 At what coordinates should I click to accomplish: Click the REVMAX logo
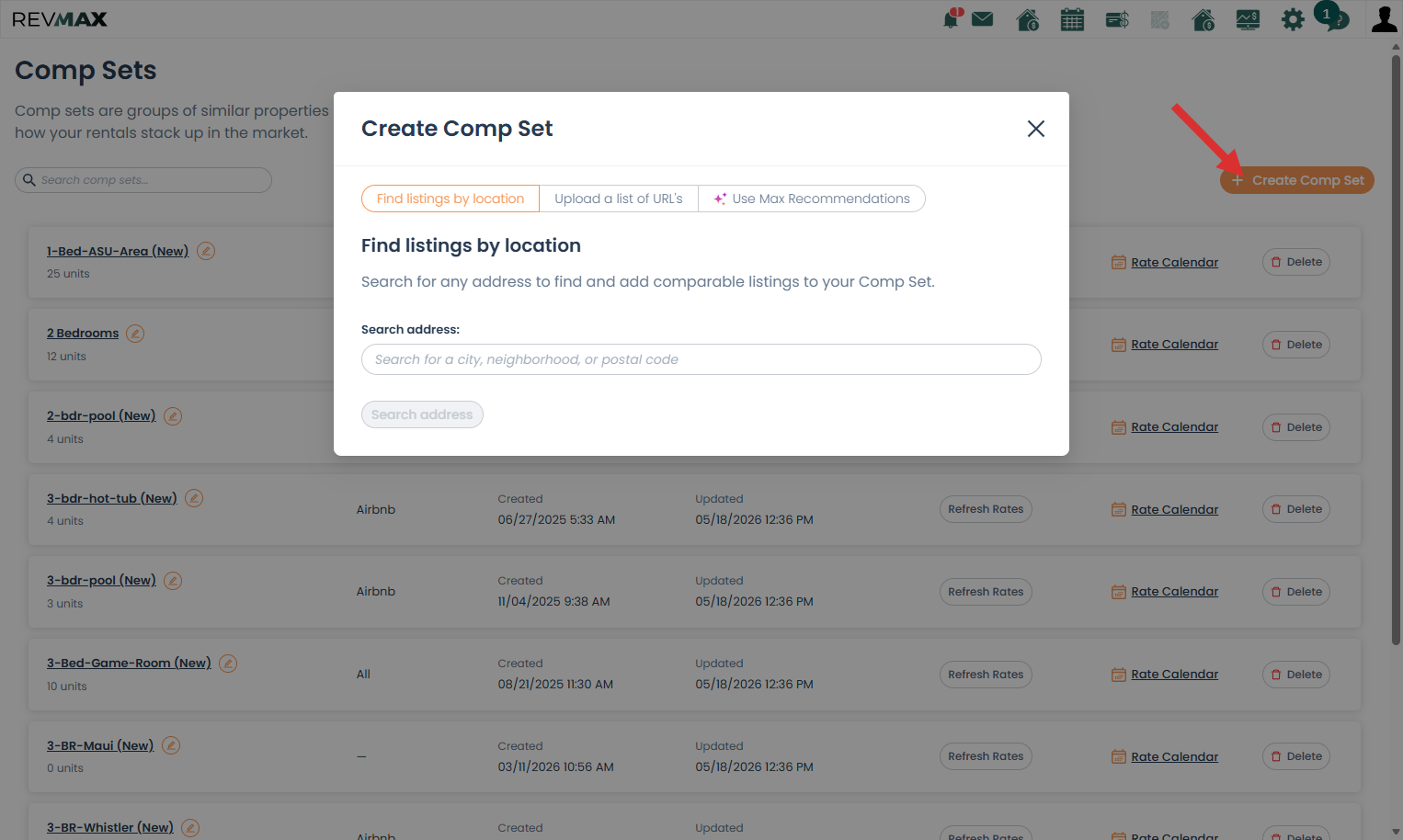click(60, 19)
